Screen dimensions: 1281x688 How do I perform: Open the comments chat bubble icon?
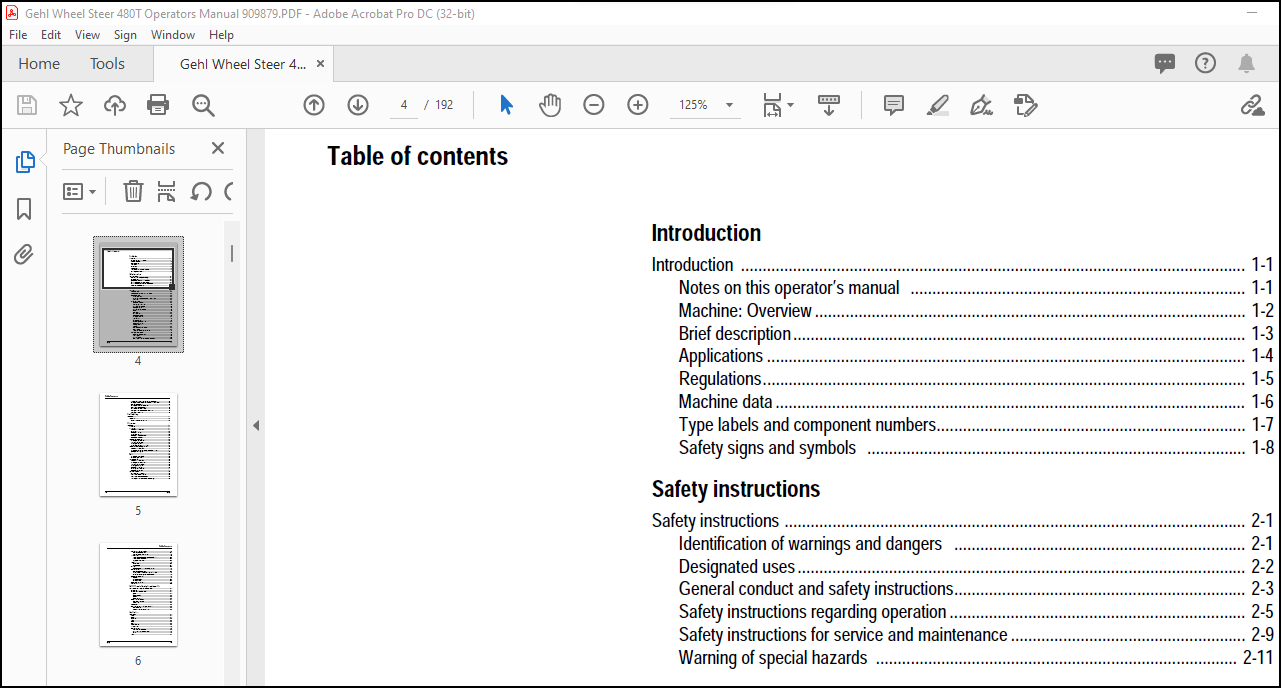tap(1165, 63)
